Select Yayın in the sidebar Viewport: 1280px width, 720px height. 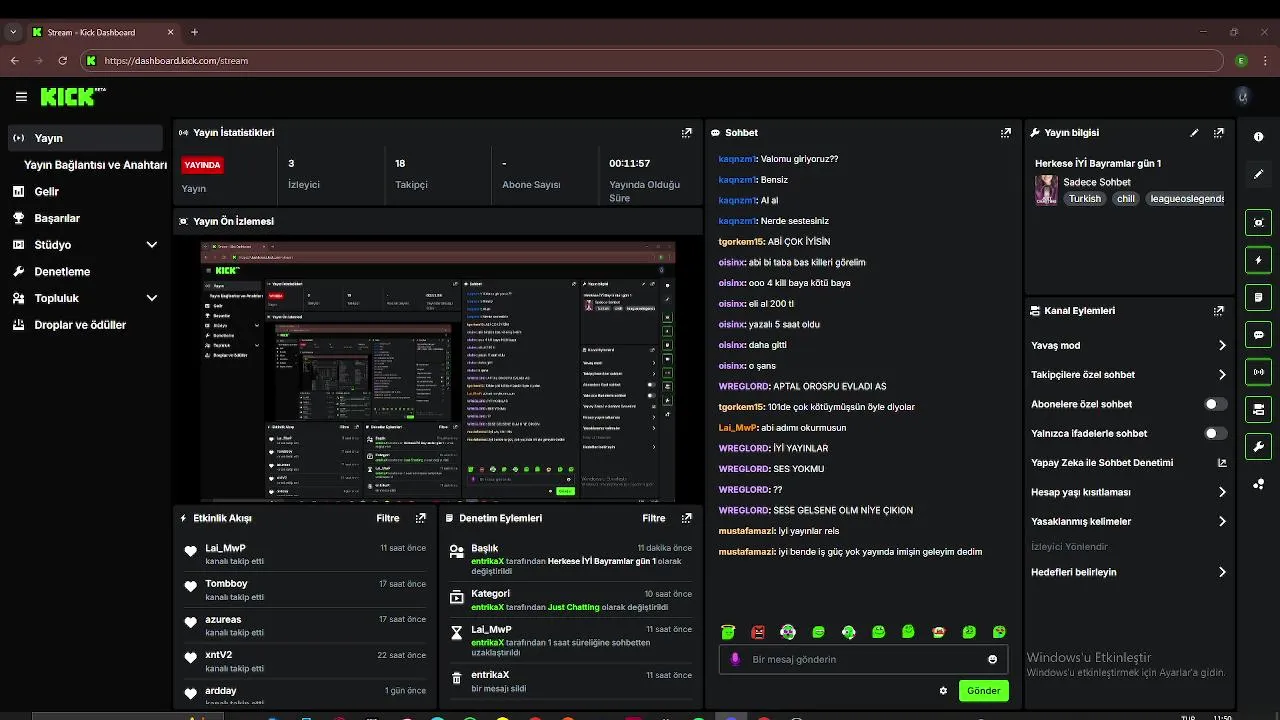pyautogui.click(x=84, y=138)
